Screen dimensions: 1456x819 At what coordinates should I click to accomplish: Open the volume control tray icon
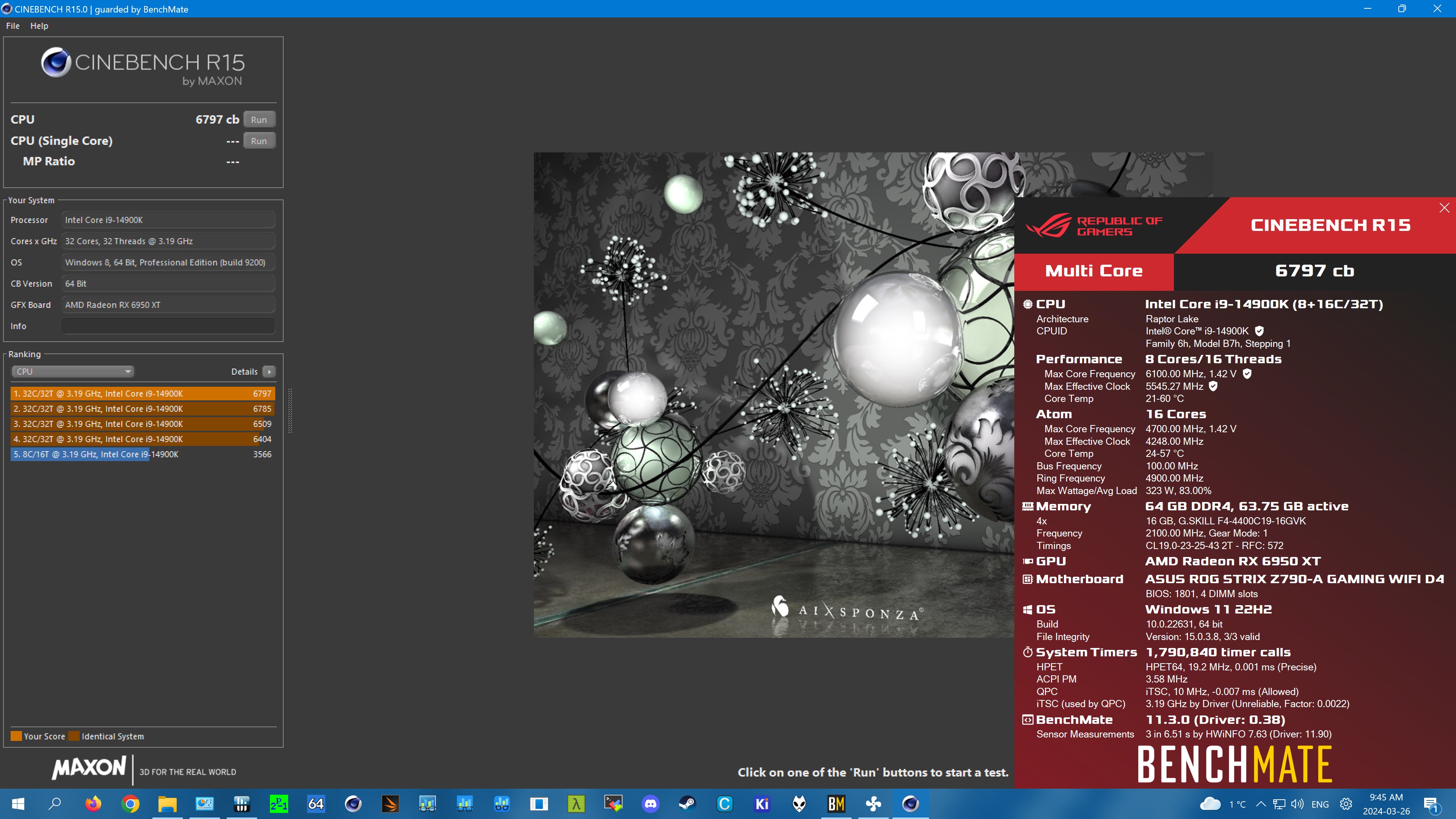tap(1297, 804)
